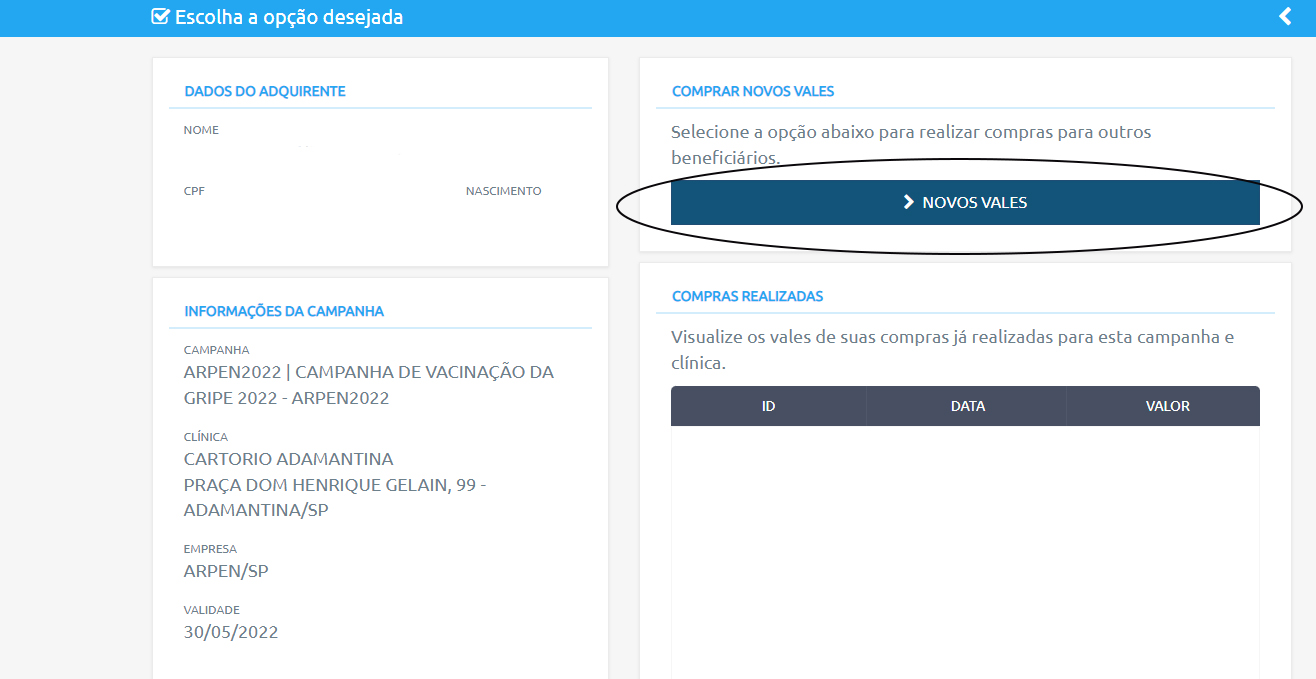
Task: Click the checkbox icon beside 'Escolha a opção desejada'
Action: tap(160, 17)
